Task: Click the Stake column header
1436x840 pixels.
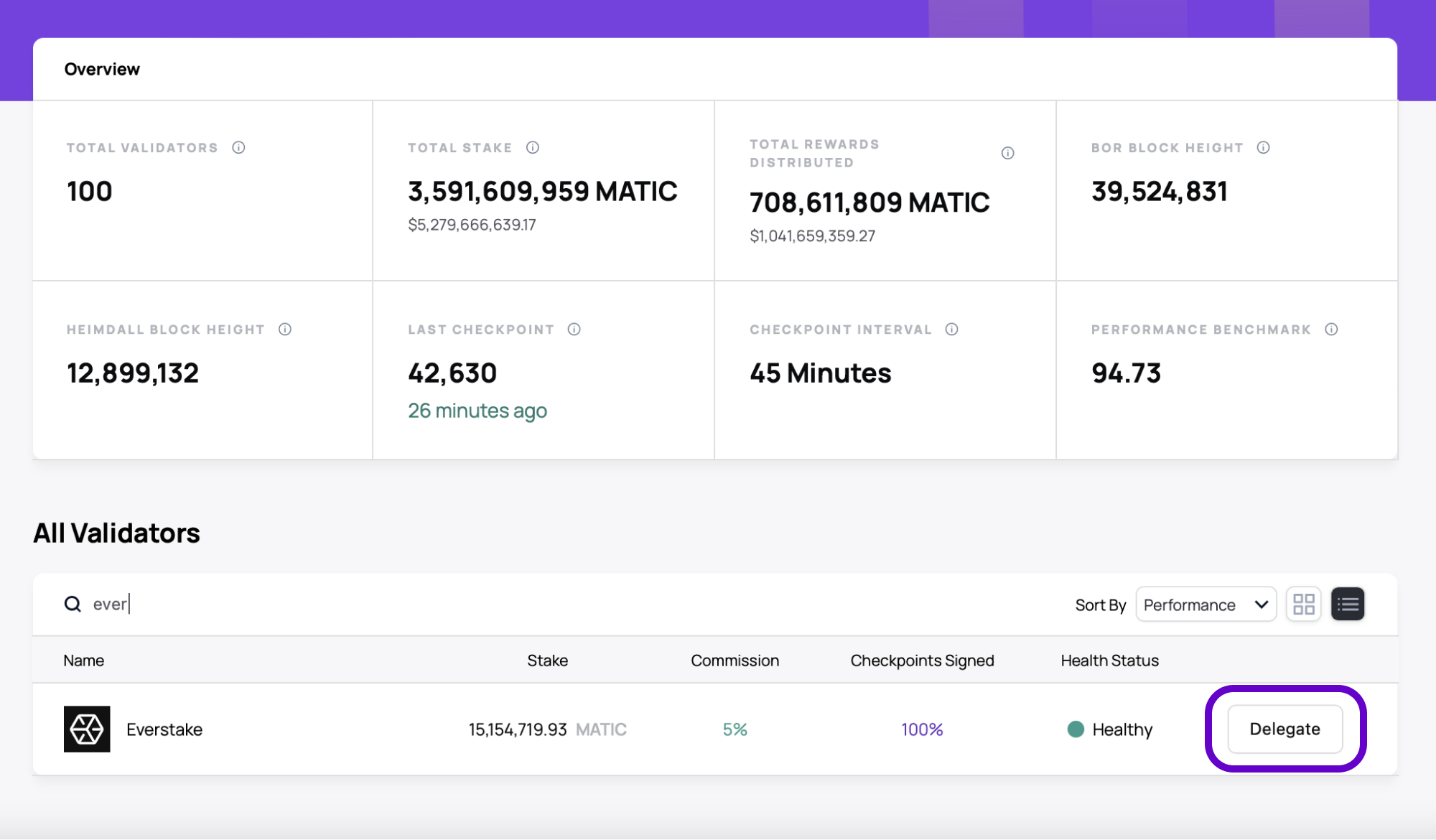Action: pos(548,661)
